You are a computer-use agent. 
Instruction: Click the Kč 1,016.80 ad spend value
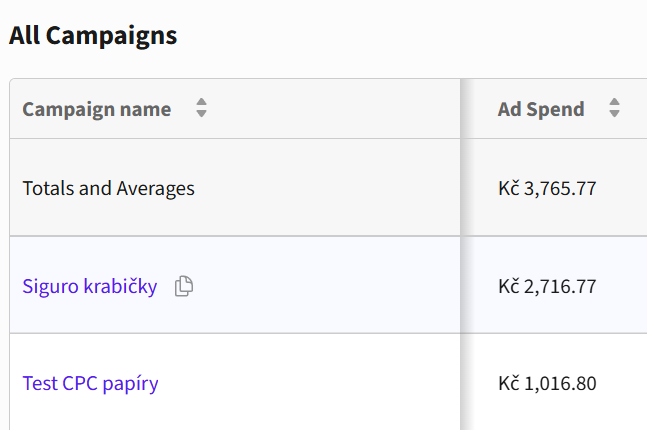coord(547,384)
